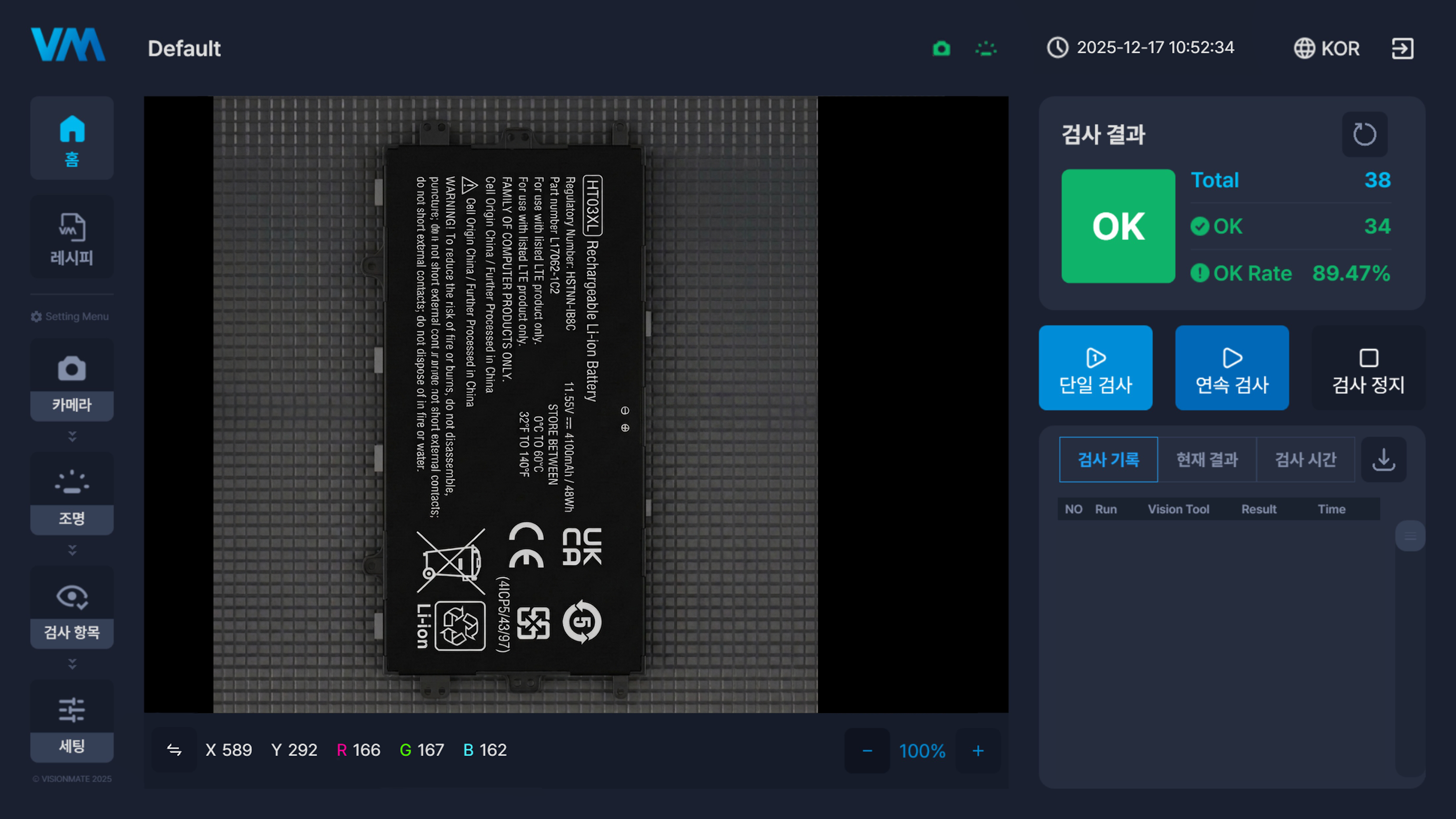Zoom in with the plus button

pyautogui.click(x=978, y=751)
